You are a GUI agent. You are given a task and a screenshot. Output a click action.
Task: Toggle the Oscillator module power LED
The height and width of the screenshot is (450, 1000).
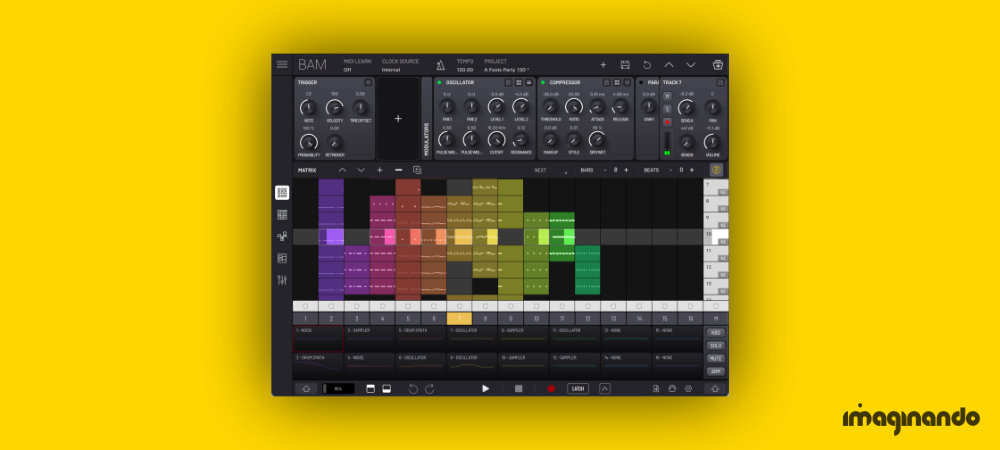(x=439, y=82)
